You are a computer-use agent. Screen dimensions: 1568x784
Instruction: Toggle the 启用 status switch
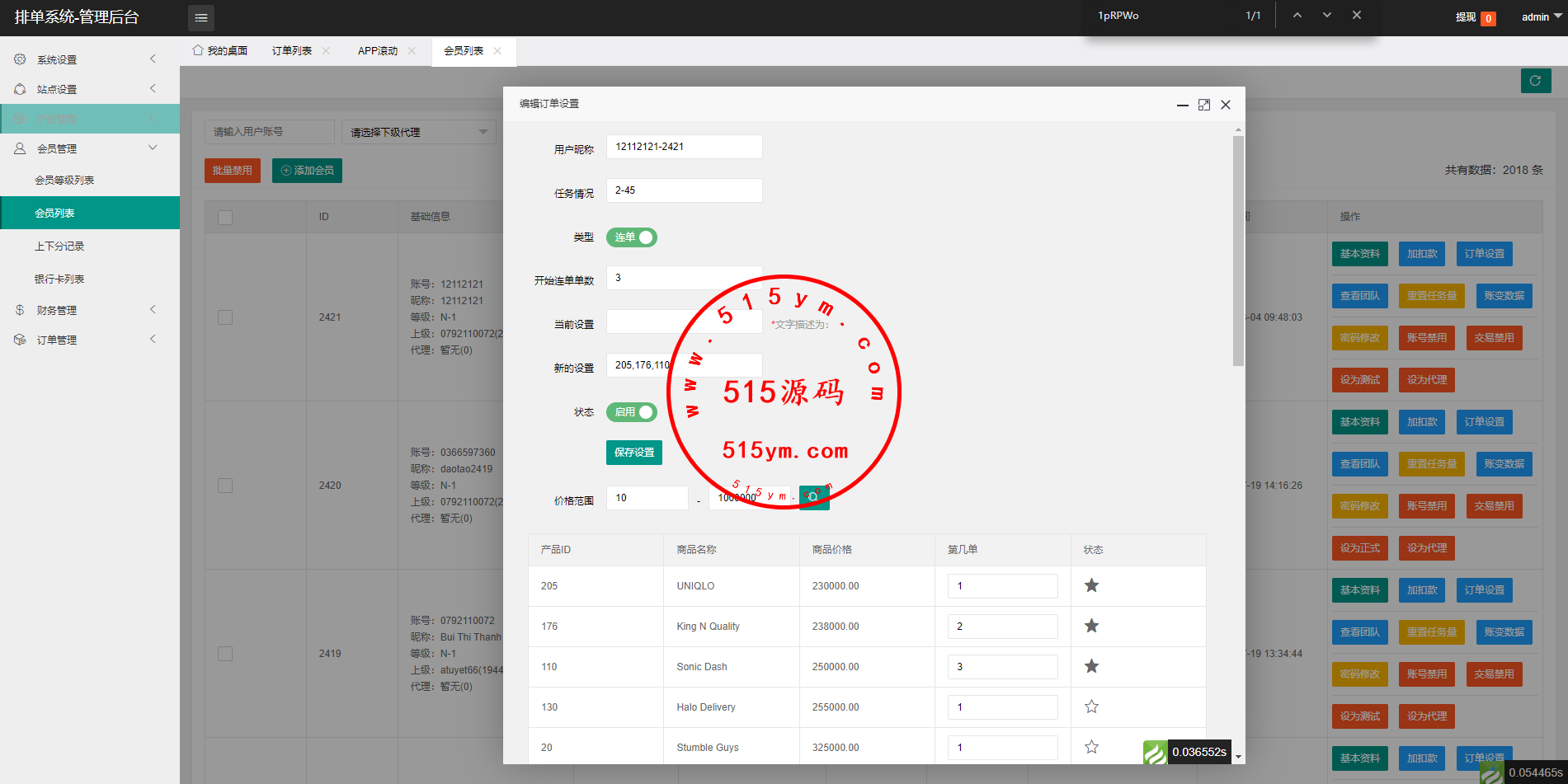(x=632, y=412)
